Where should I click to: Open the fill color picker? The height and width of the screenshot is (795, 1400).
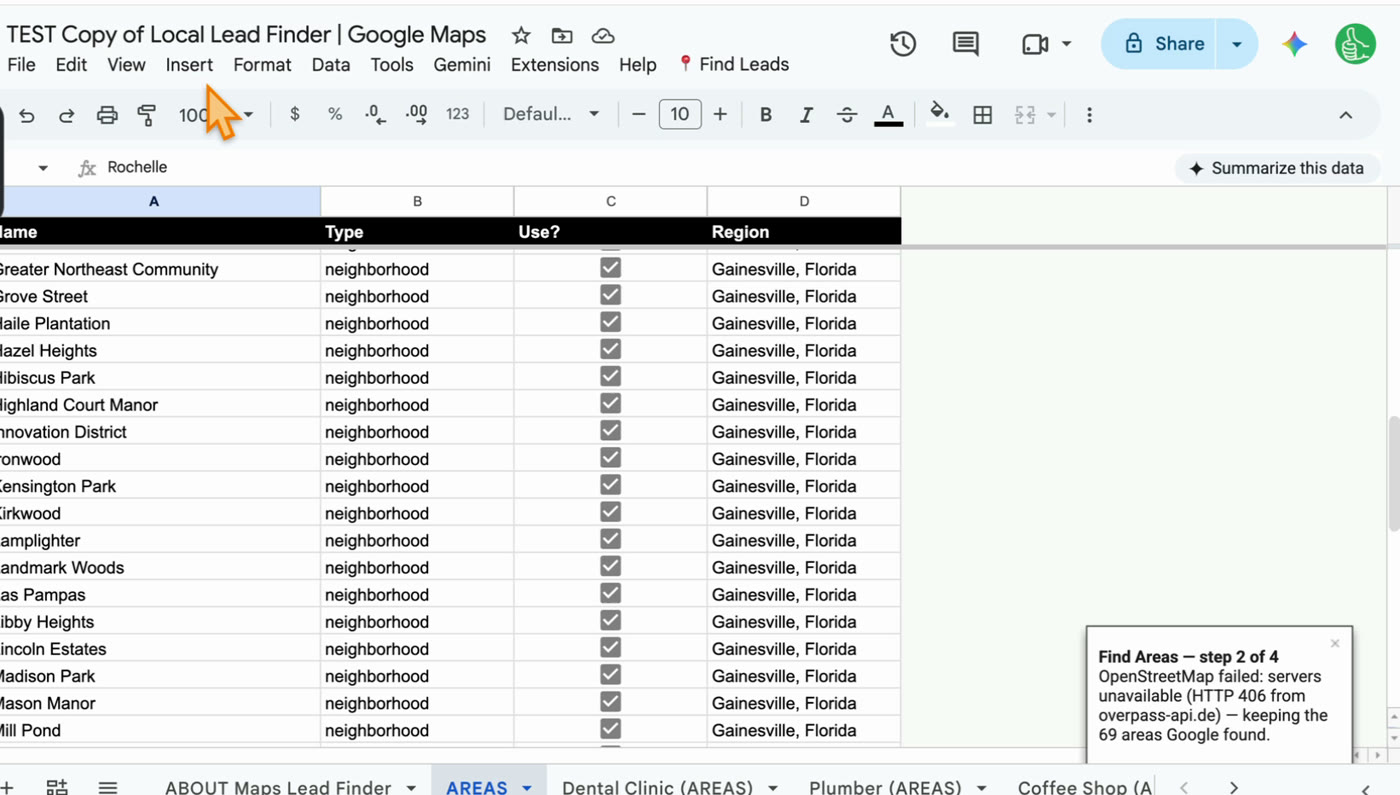[939, 114]
